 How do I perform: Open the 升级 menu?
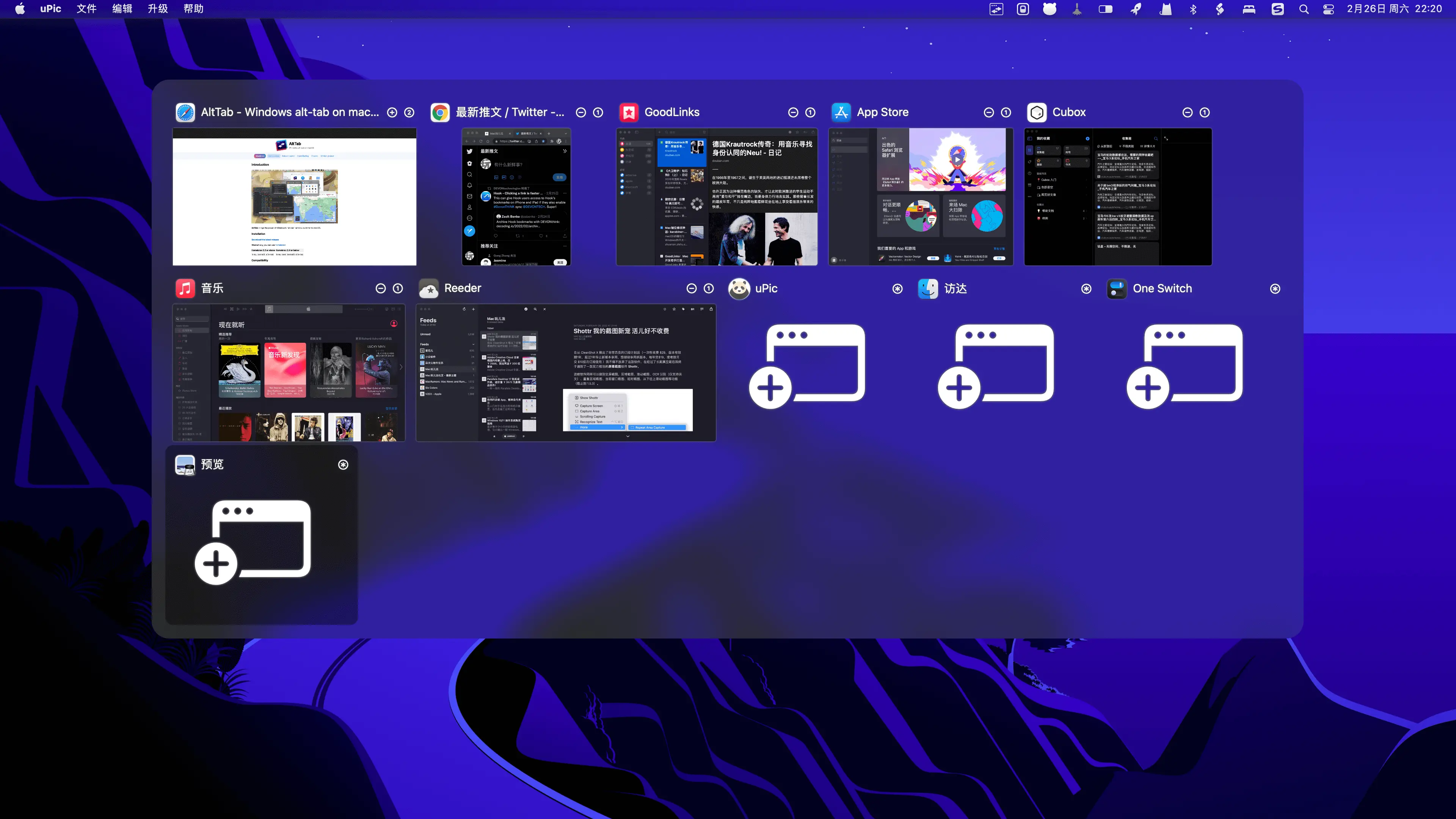point(158,8)
